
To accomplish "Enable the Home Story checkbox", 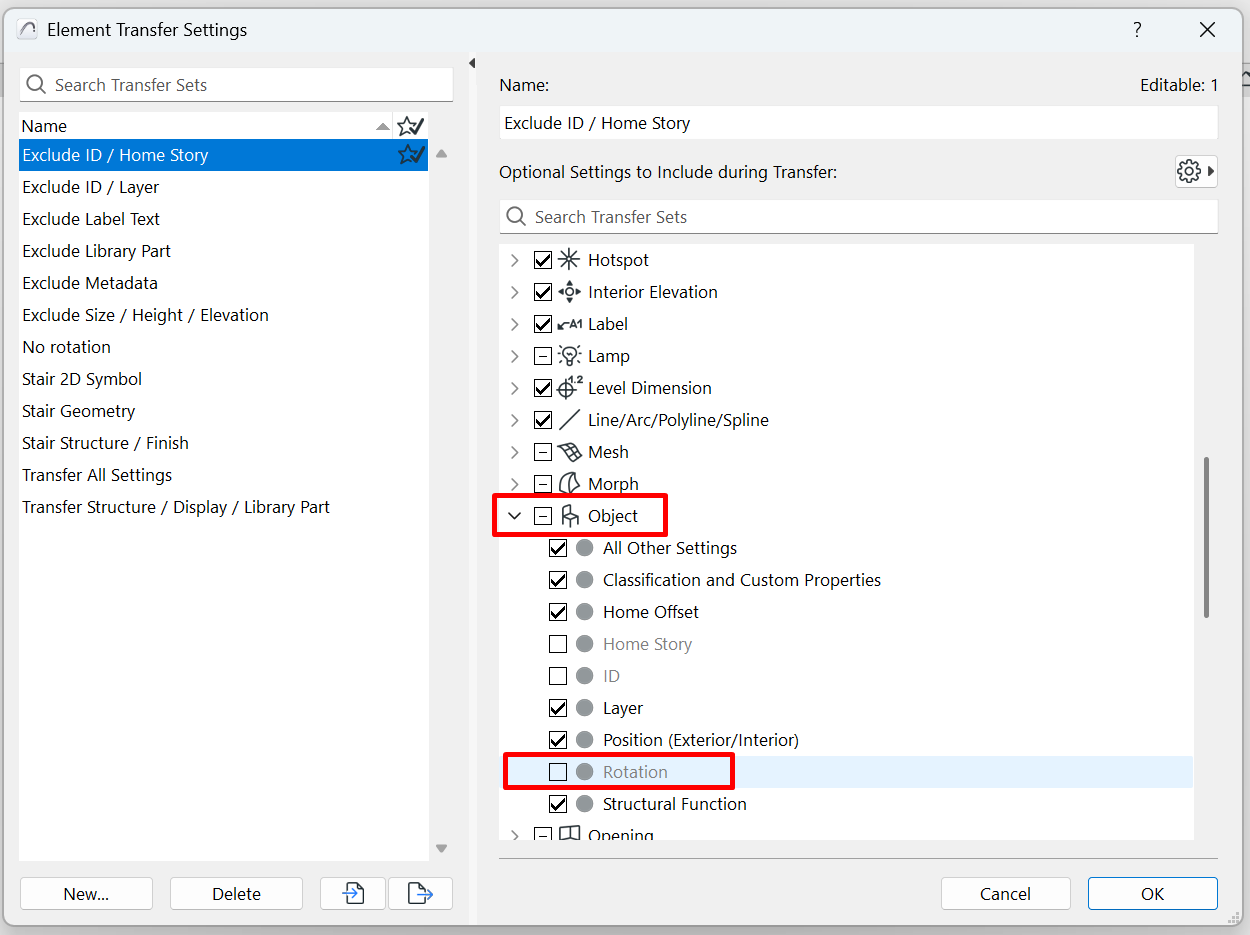I will coord(558,643).
